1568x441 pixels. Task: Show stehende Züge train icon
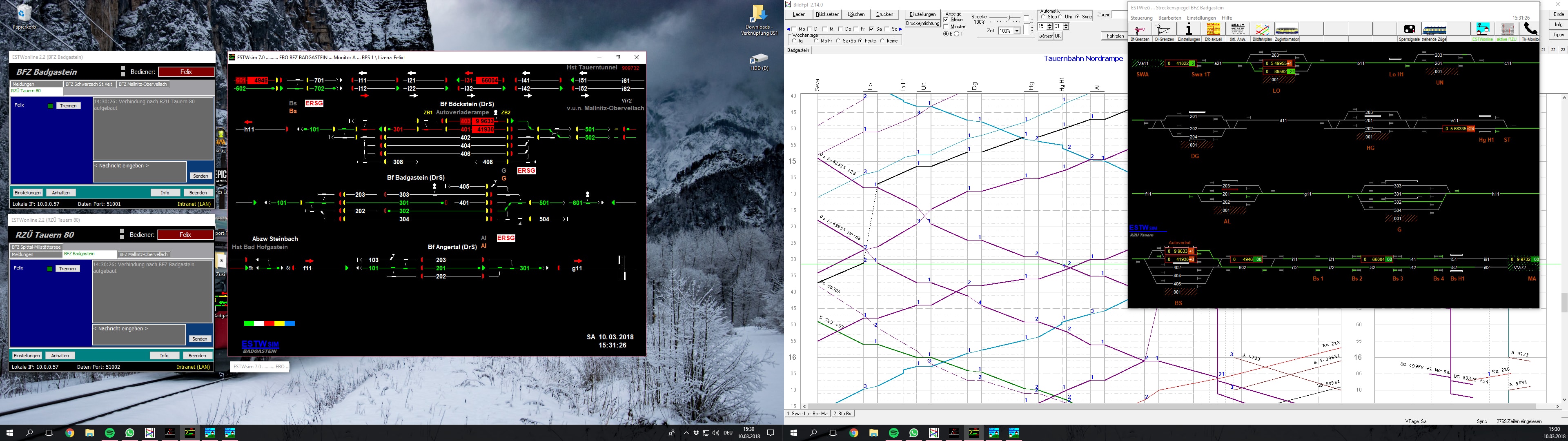pos(1434,29)
